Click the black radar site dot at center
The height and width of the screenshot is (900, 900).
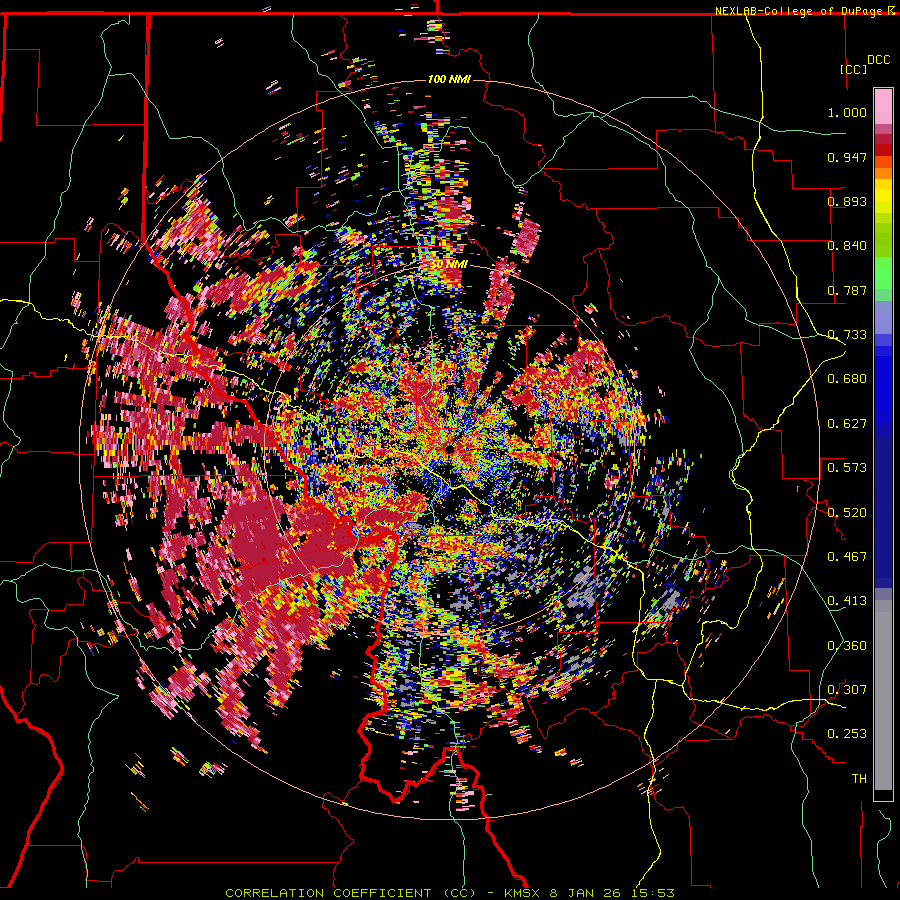(449, 448)
